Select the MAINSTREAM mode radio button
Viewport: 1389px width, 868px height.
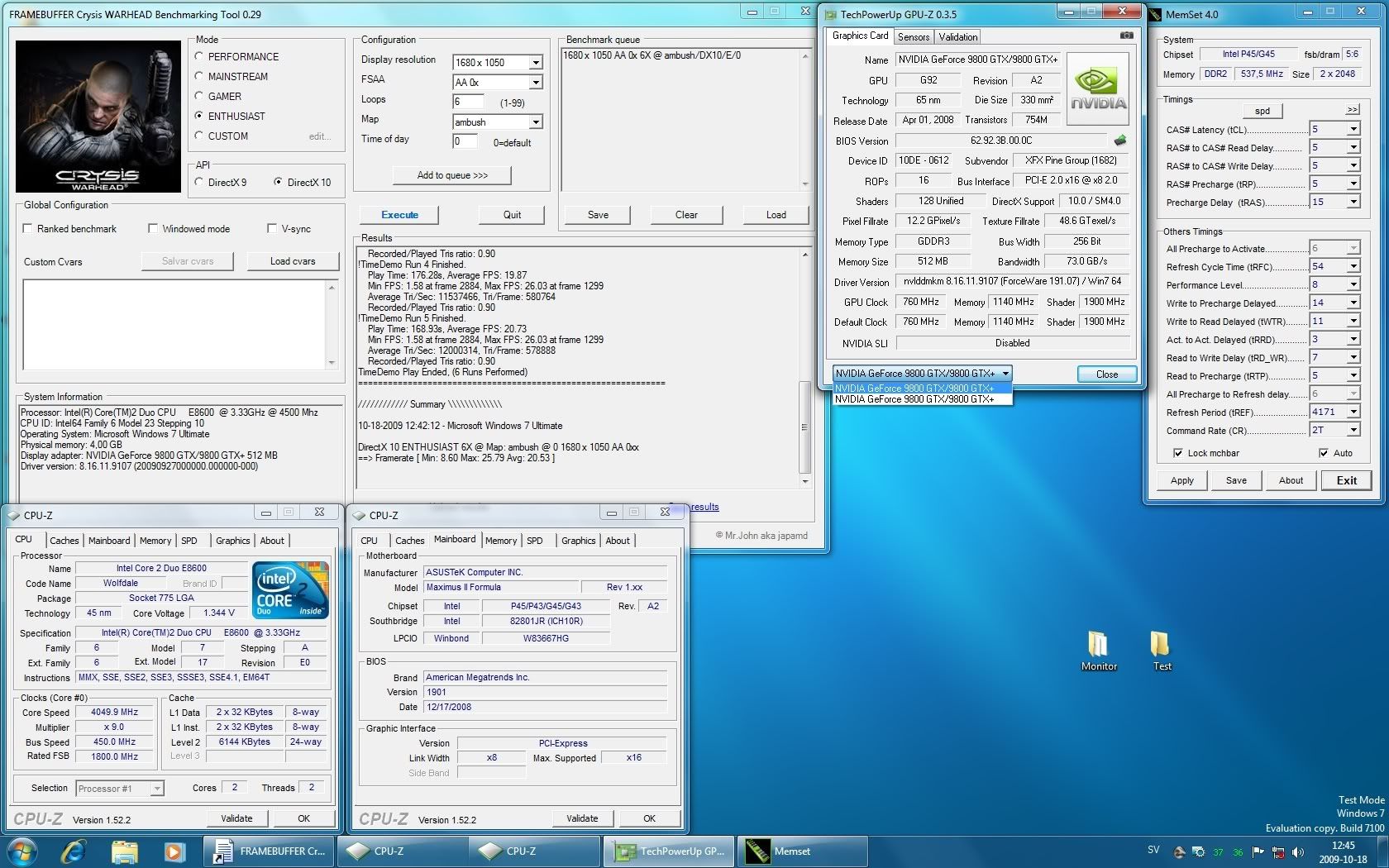tap(198, 76)
